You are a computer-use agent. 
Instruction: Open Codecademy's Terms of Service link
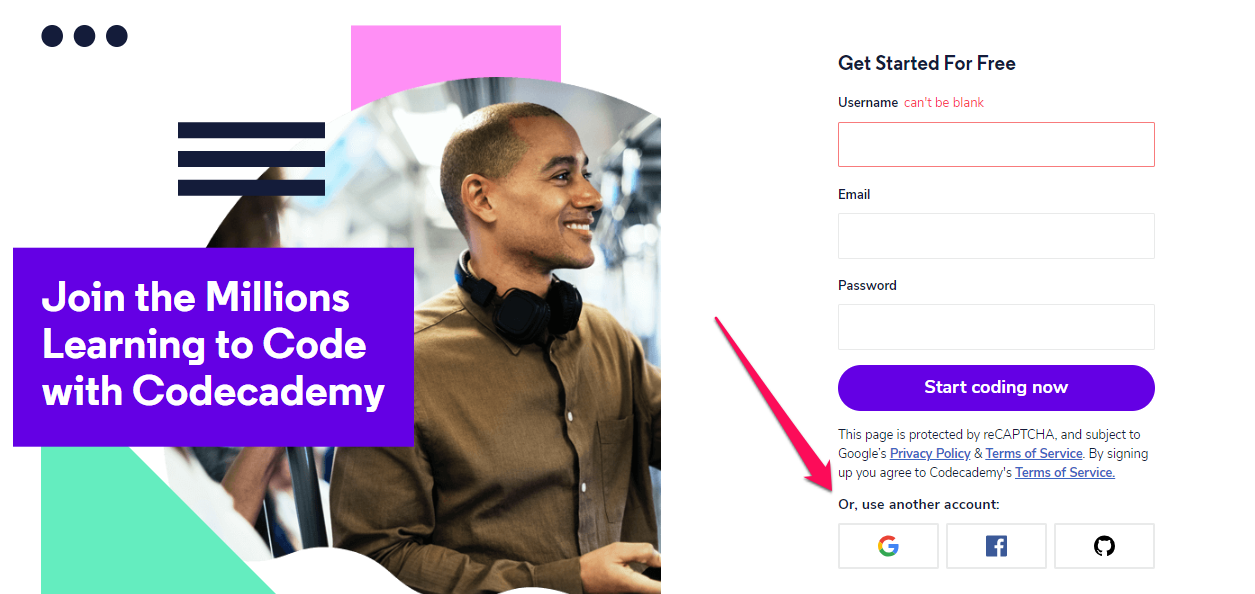[x=1065, y=472]
